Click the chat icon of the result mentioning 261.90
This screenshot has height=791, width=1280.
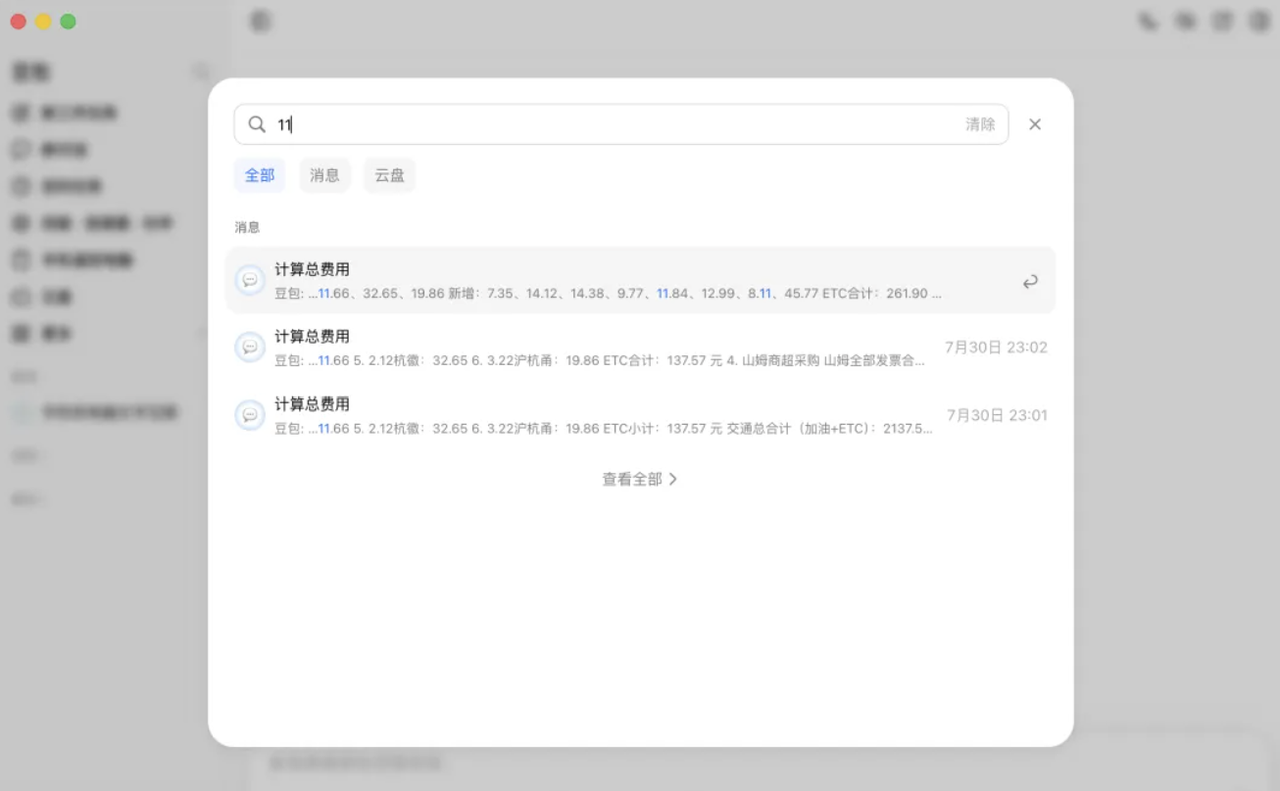click(250, 280)
